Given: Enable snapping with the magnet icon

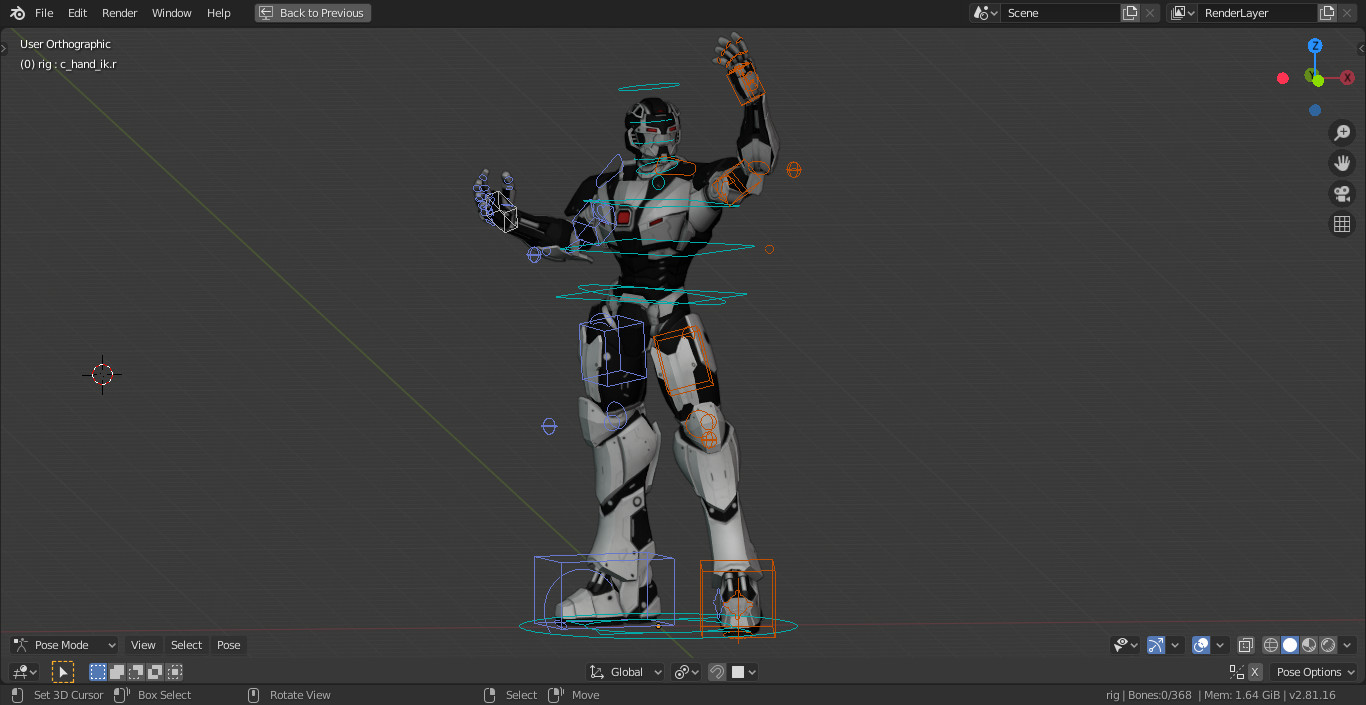Looking at the screenshot, I should [x=717, y=671].
